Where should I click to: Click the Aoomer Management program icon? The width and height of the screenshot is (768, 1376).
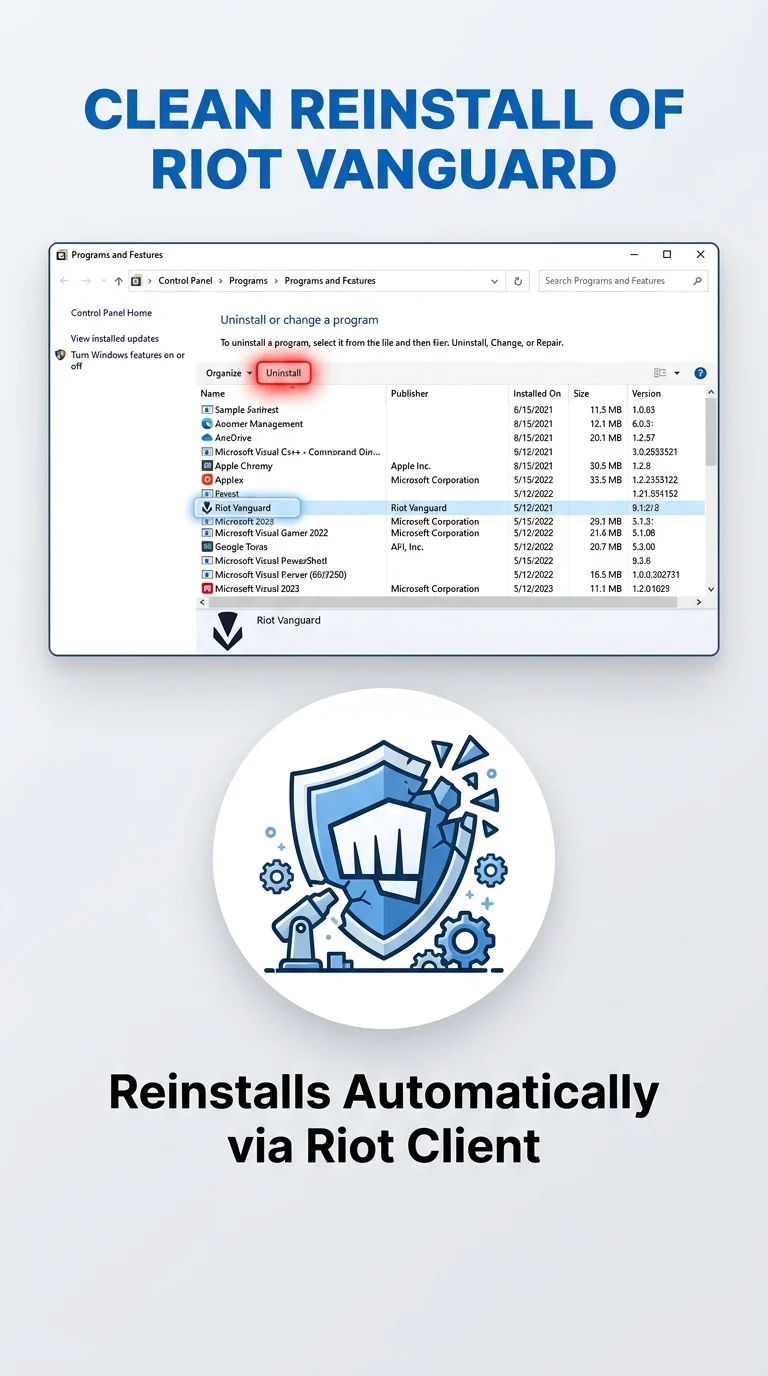click(207, 424)
